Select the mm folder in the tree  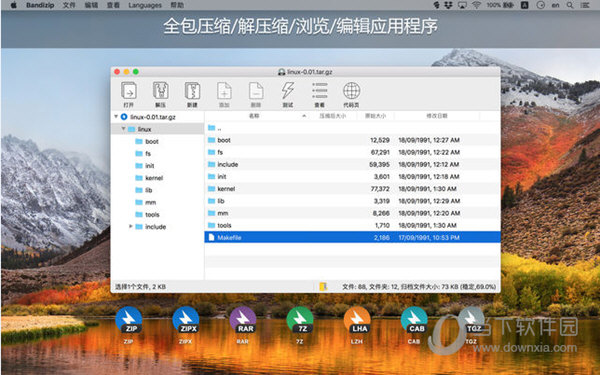pyautogui.click(x=150, y=202)
